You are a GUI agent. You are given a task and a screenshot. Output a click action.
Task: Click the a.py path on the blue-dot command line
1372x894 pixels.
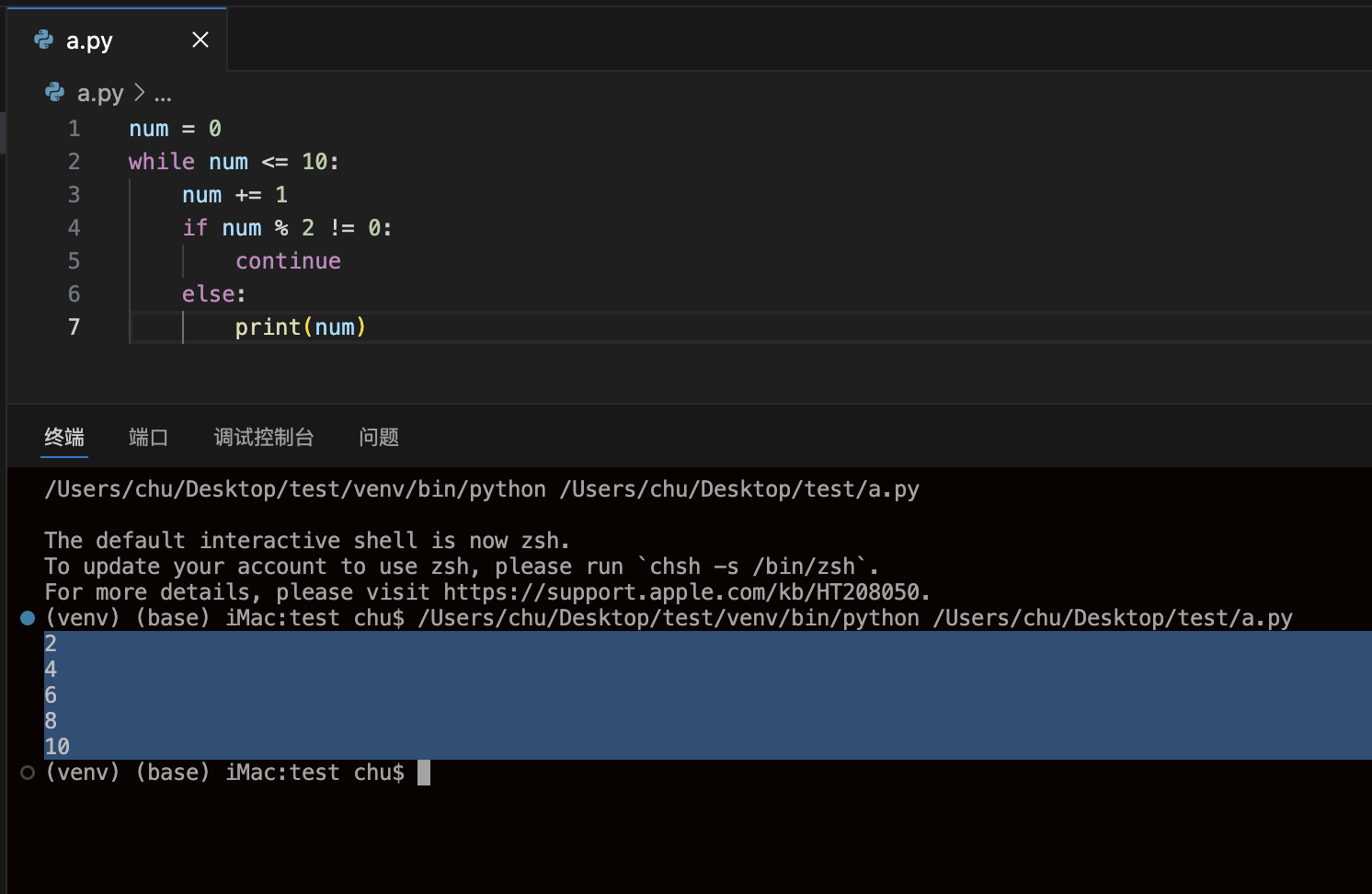[x=1113, y=618]
